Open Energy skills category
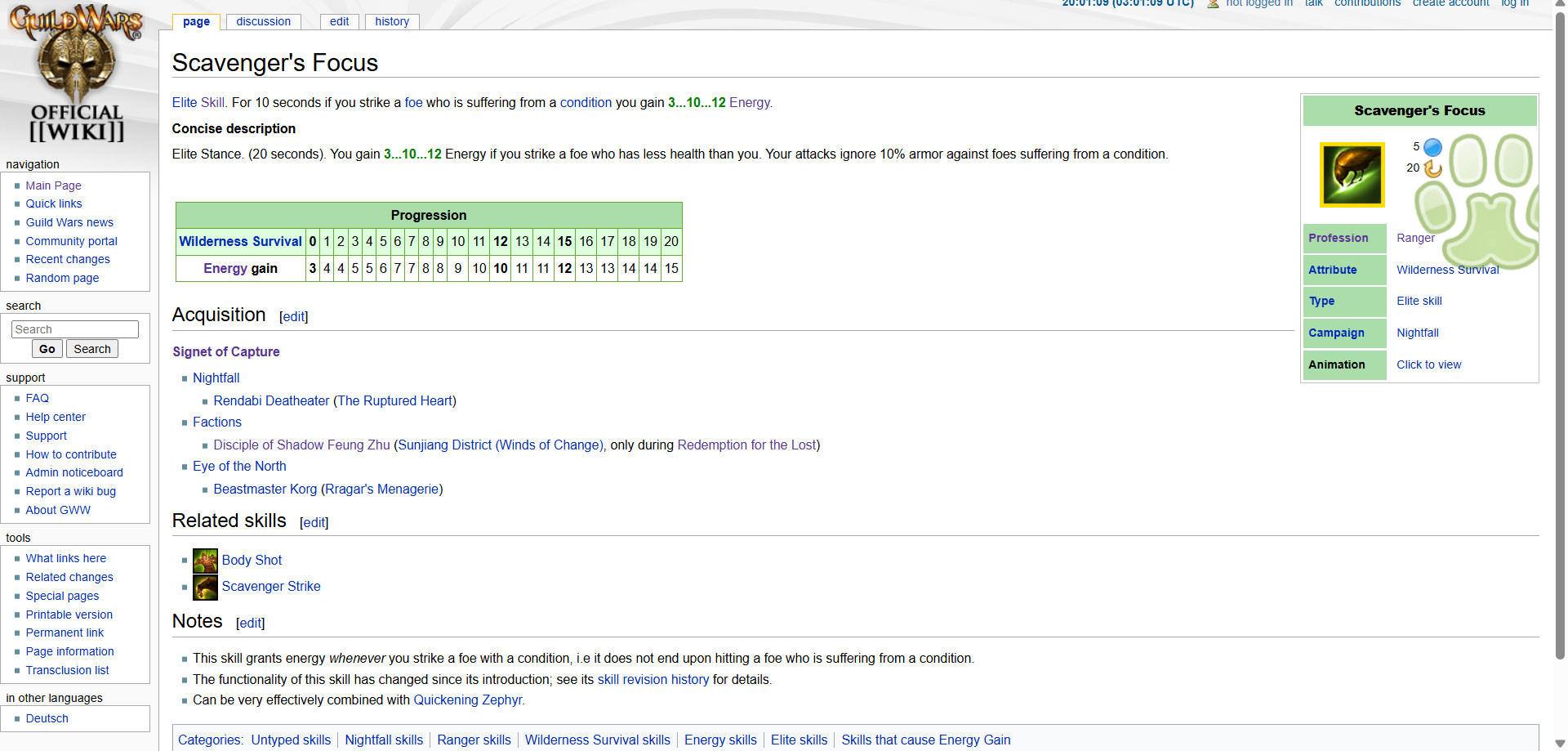The width and height of the screenshot is (1568, 751). click(720, 740)
